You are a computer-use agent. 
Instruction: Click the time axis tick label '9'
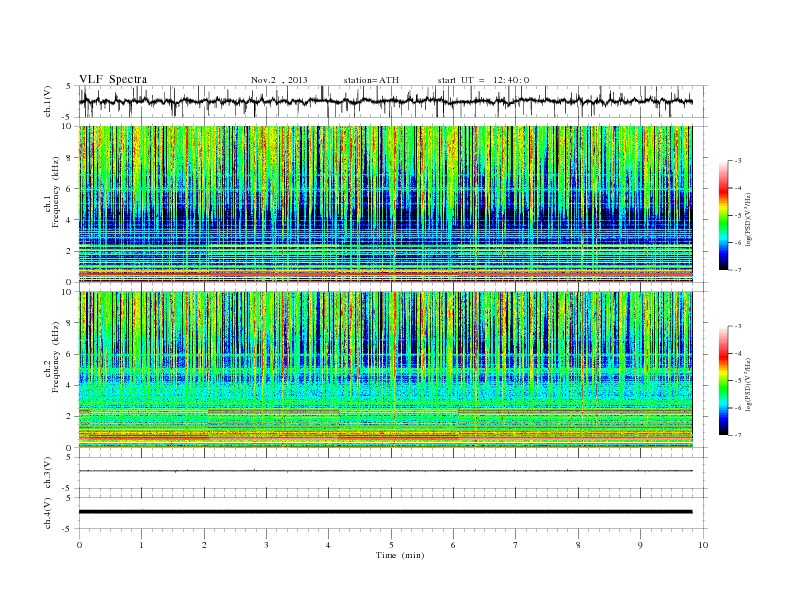click(640, 545)
